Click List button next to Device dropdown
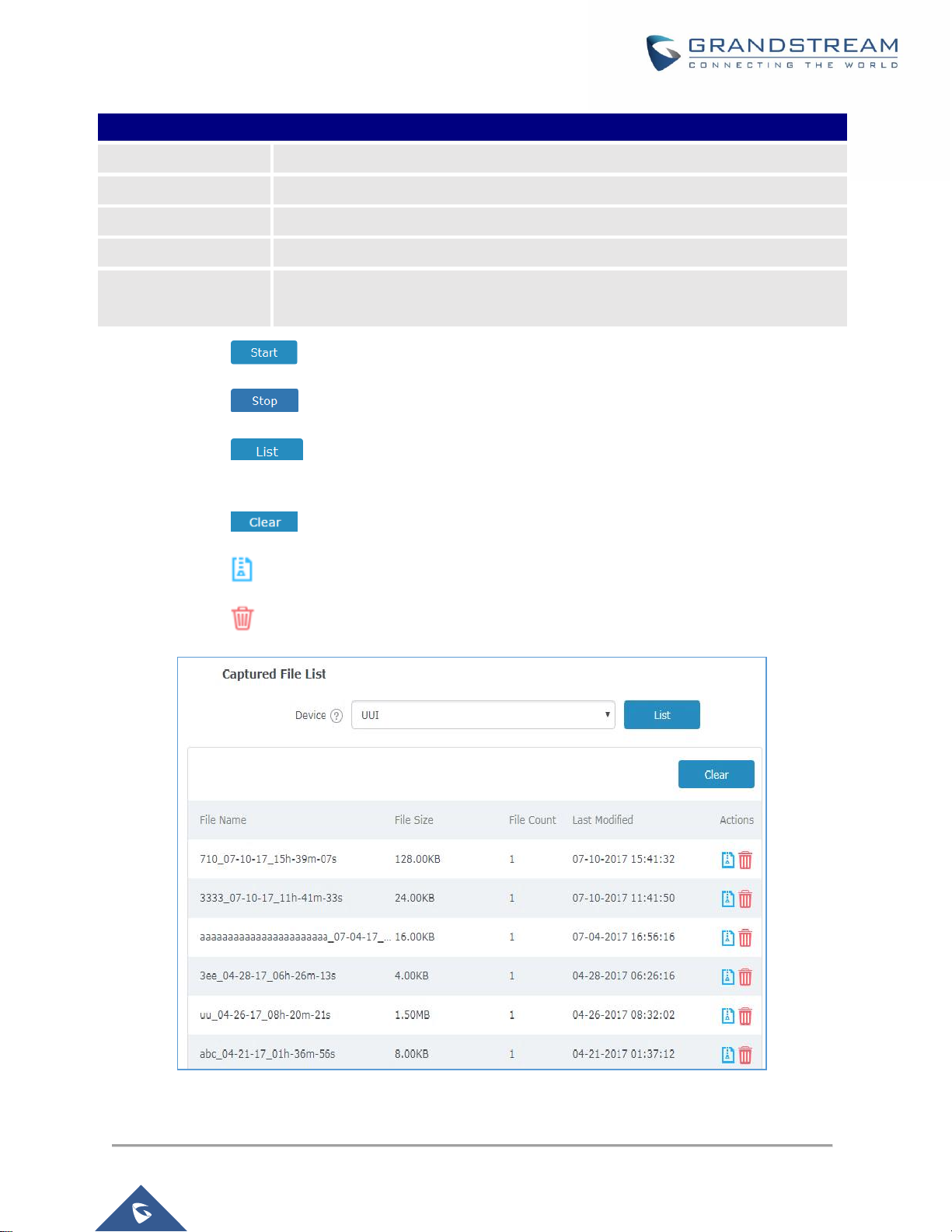The width and height of the screenshot is (952, 1232). click(x=662, y=715)
